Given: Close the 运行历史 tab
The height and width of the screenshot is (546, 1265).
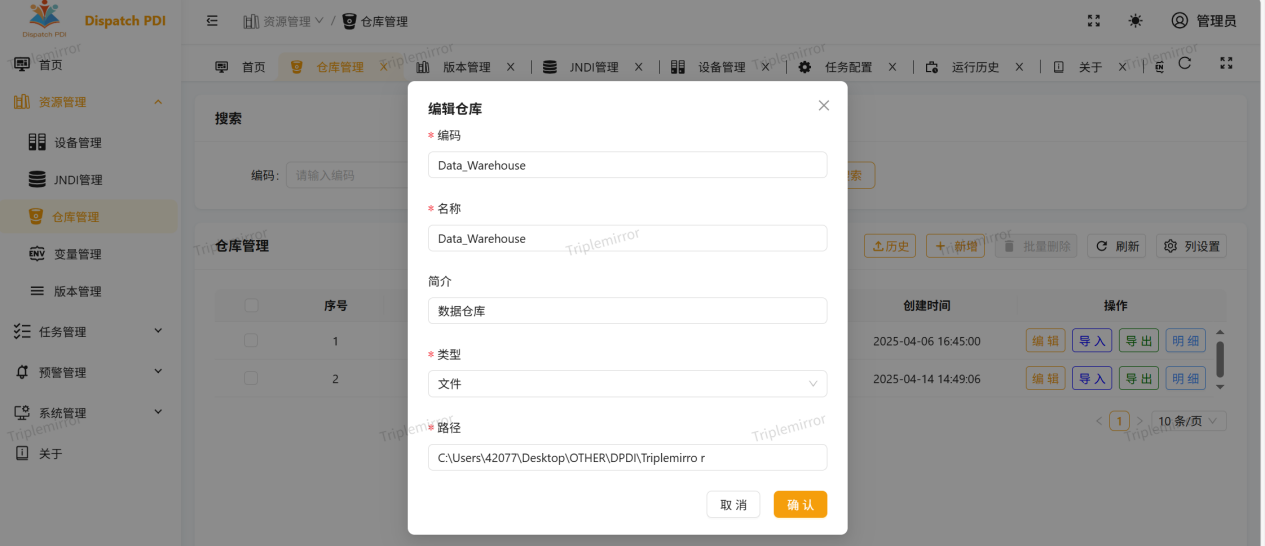Looking at the screenshot, I should coord(1019,67).
